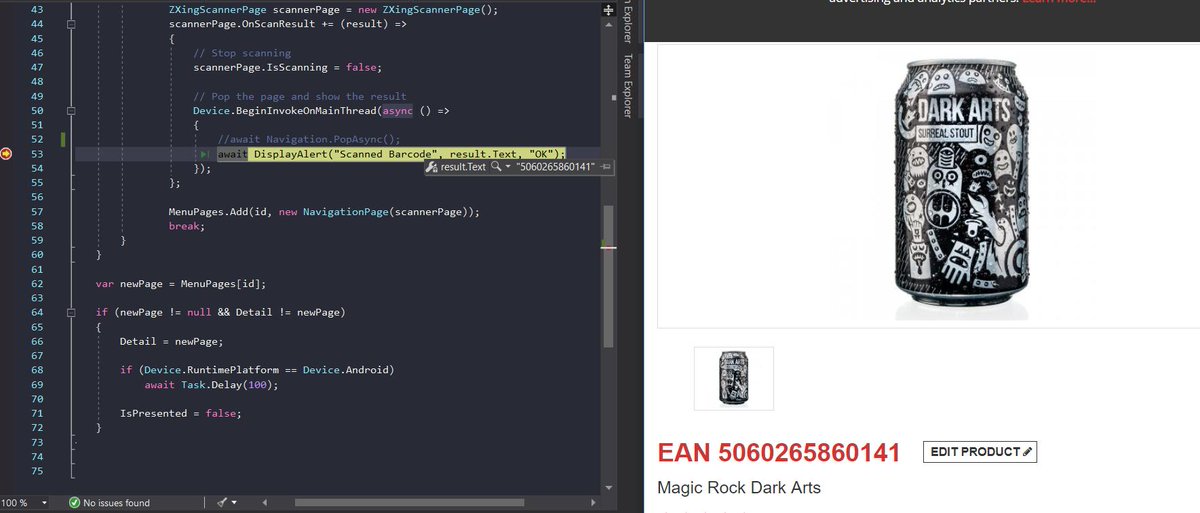Click the pencil icon in EDIT PRODUCT button
The height and width of the screenshot is (513, 1200).
[x=1028, y=452]
